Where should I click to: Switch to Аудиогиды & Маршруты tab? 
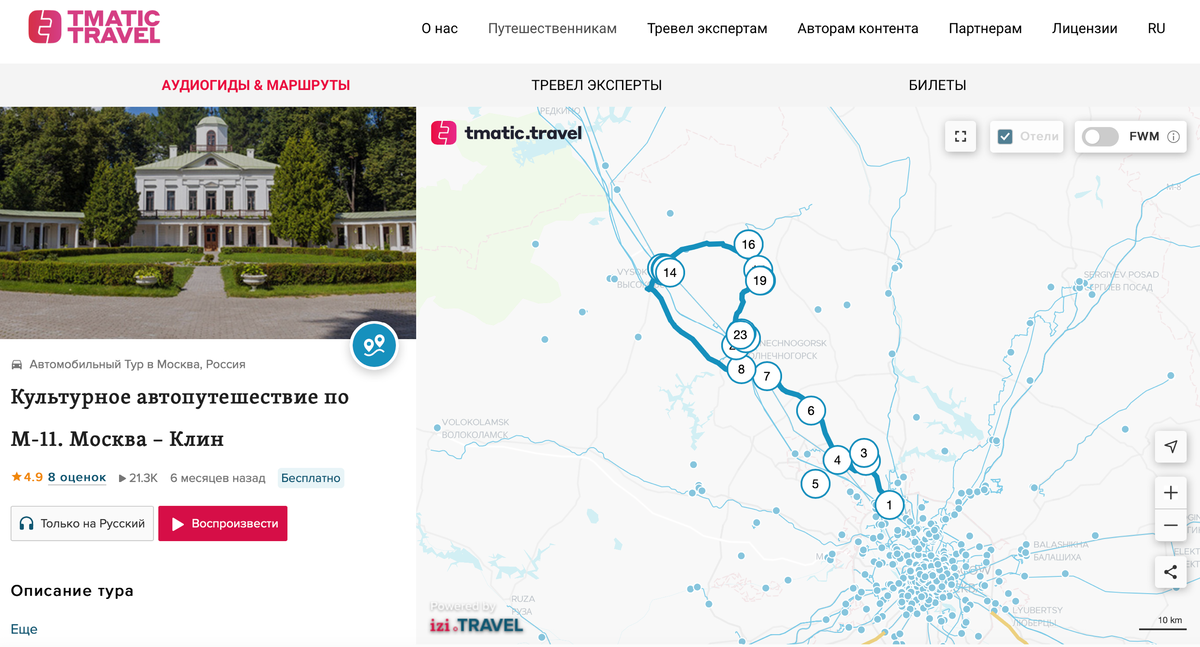[x=256, y=85]
